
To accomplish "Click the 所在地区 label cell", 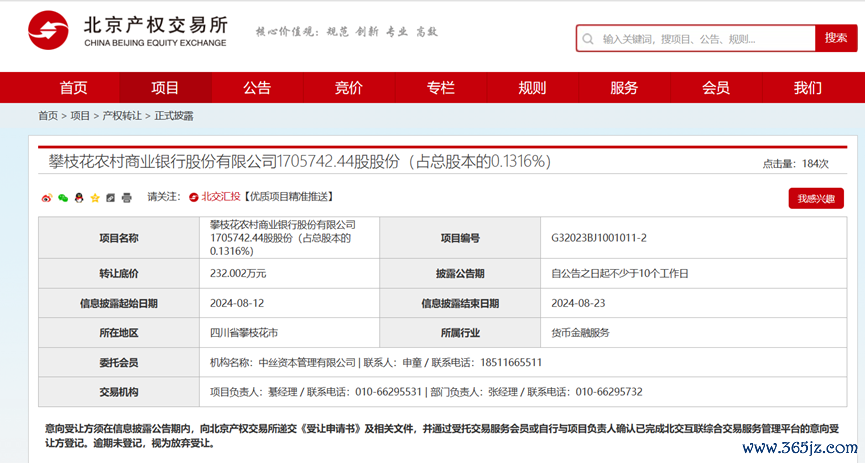I will click(x=119, y=333).
